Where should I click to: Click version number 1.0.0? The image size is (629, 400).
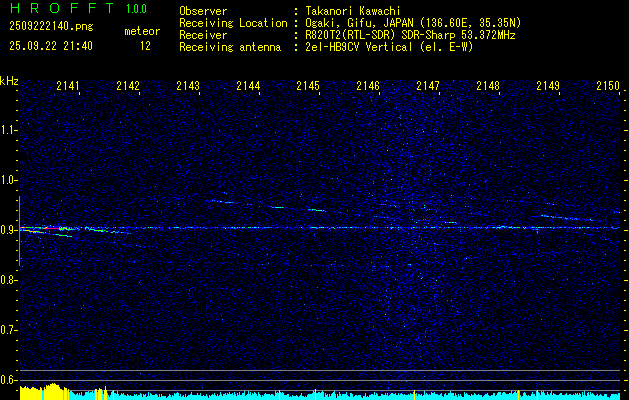coord(136,9)
